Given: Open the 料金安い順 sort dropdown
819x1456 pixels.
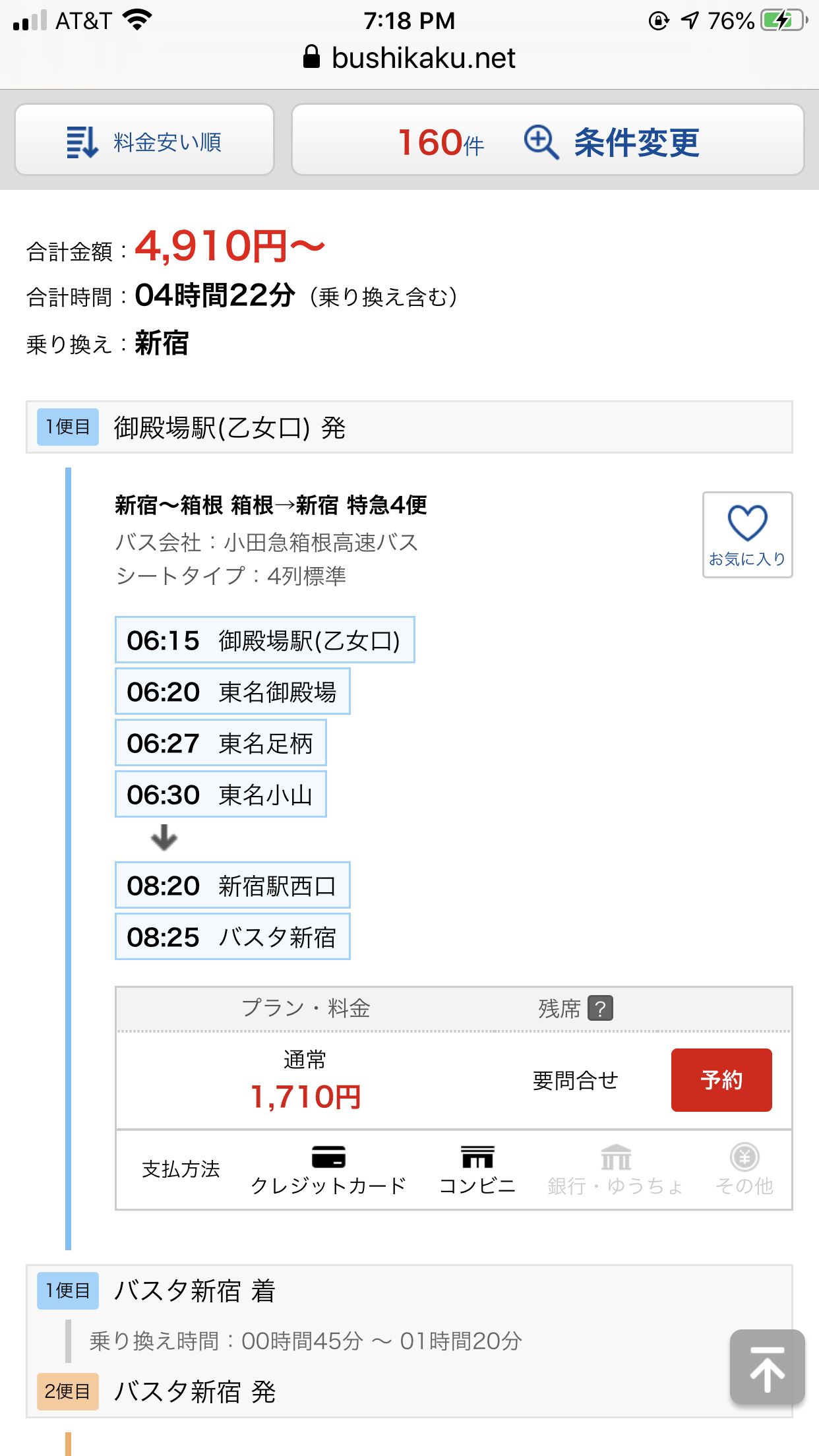Looking at the screenshot, I should pyautogui.click(x=167, y=142).
